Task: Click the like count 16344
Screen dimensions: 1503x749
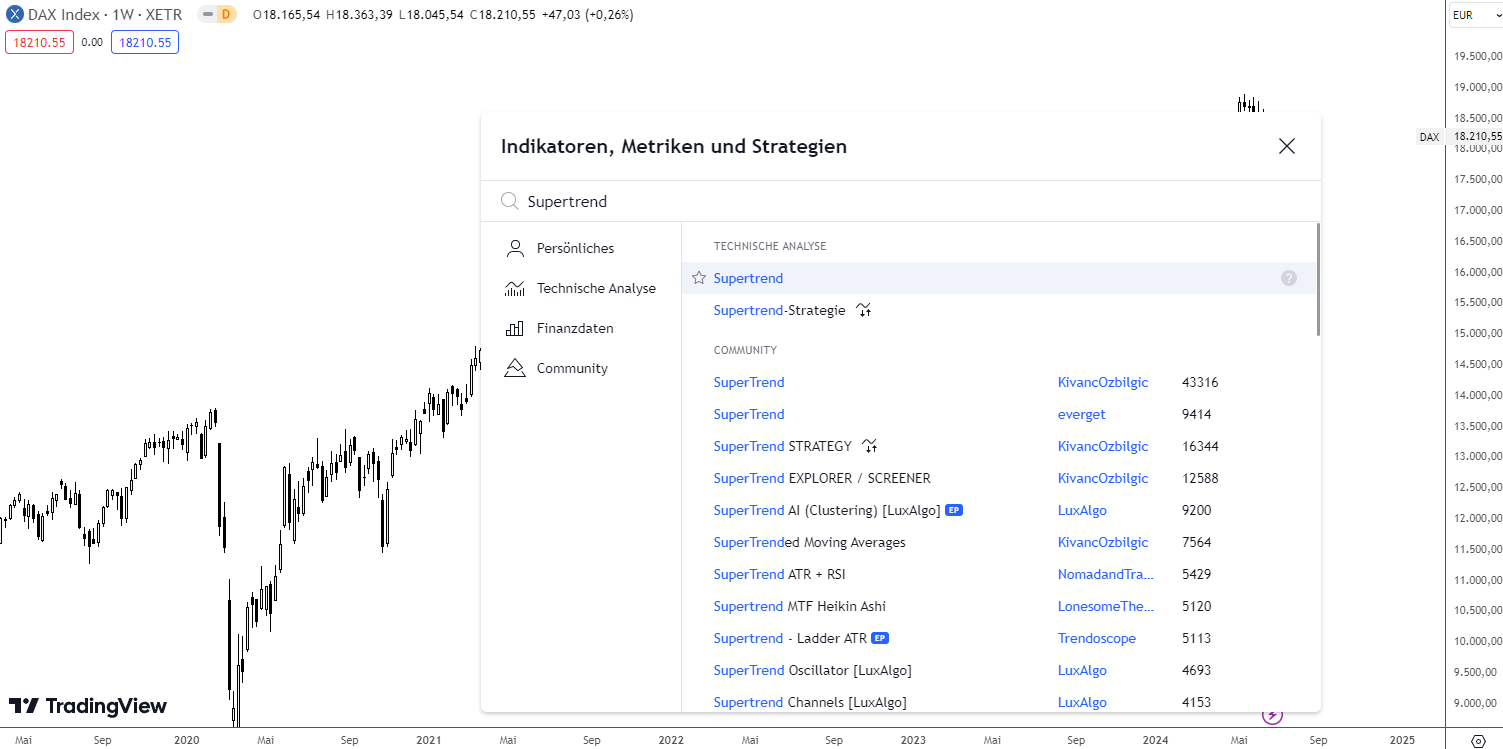Action: coord(1200,446)
